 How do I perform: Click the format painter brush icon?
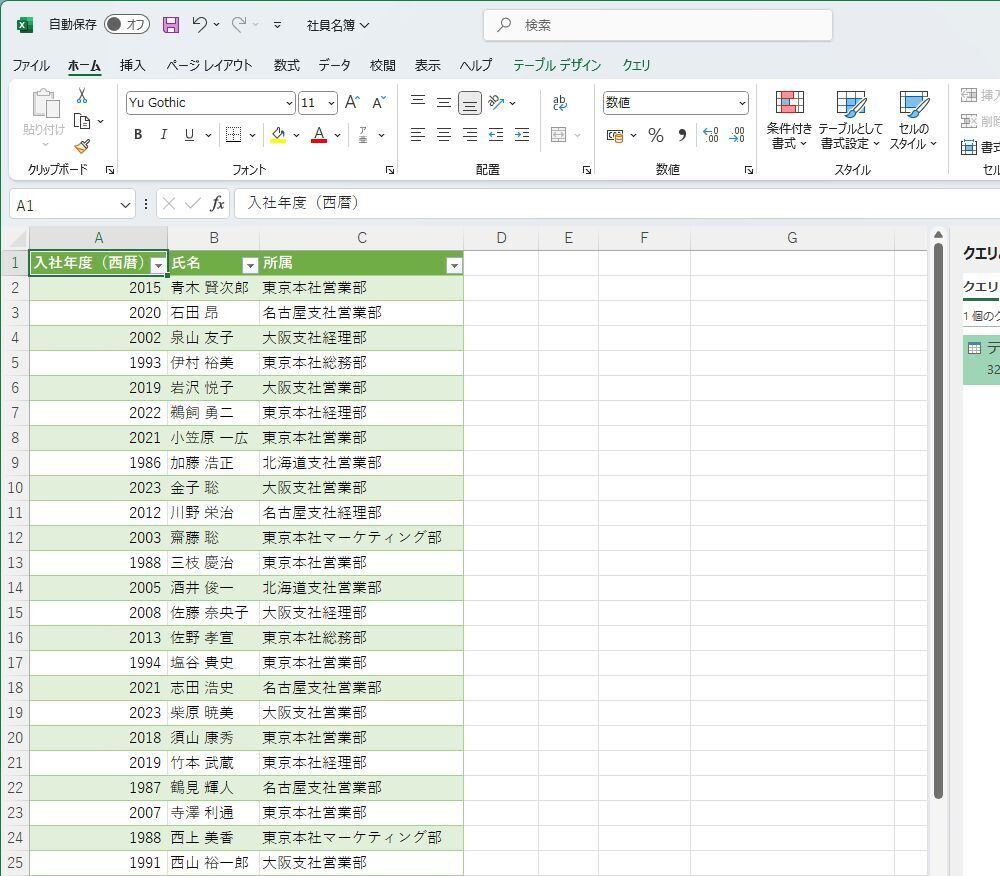[82, 146]
